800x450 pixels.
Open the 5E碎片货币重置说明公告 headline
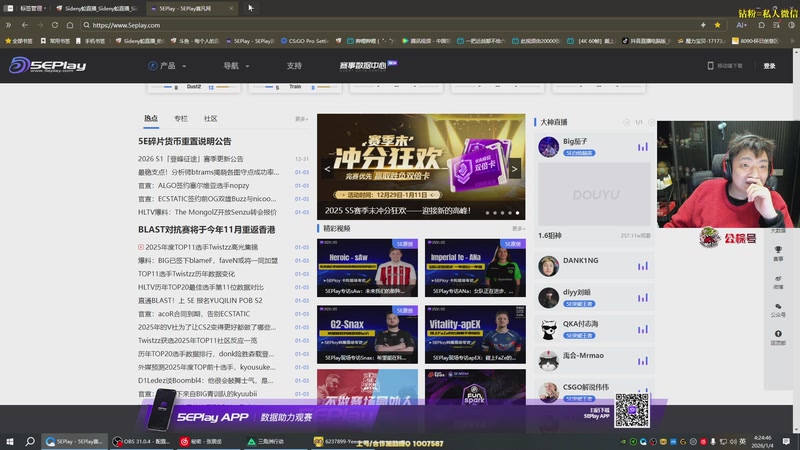coord(184,141)
